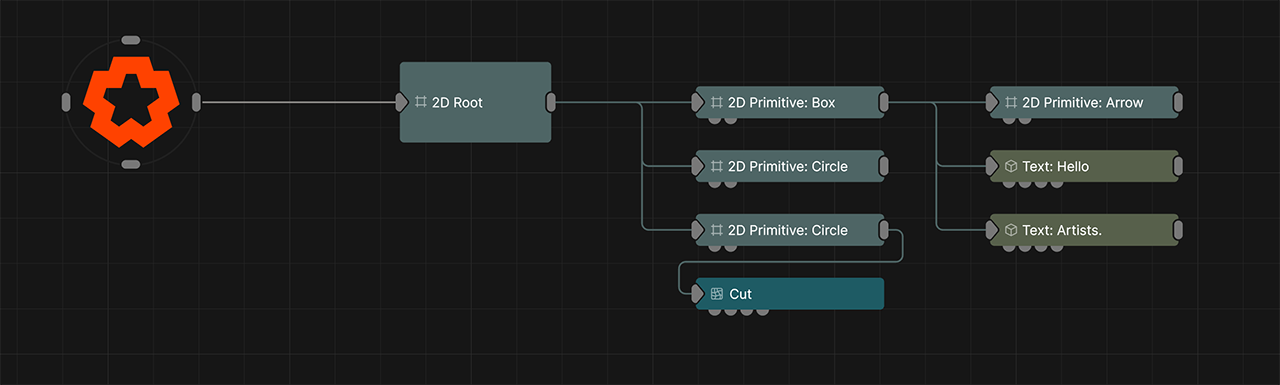Select the Cut node
The width and height of the screenshot is (1280, 385).
790,294
